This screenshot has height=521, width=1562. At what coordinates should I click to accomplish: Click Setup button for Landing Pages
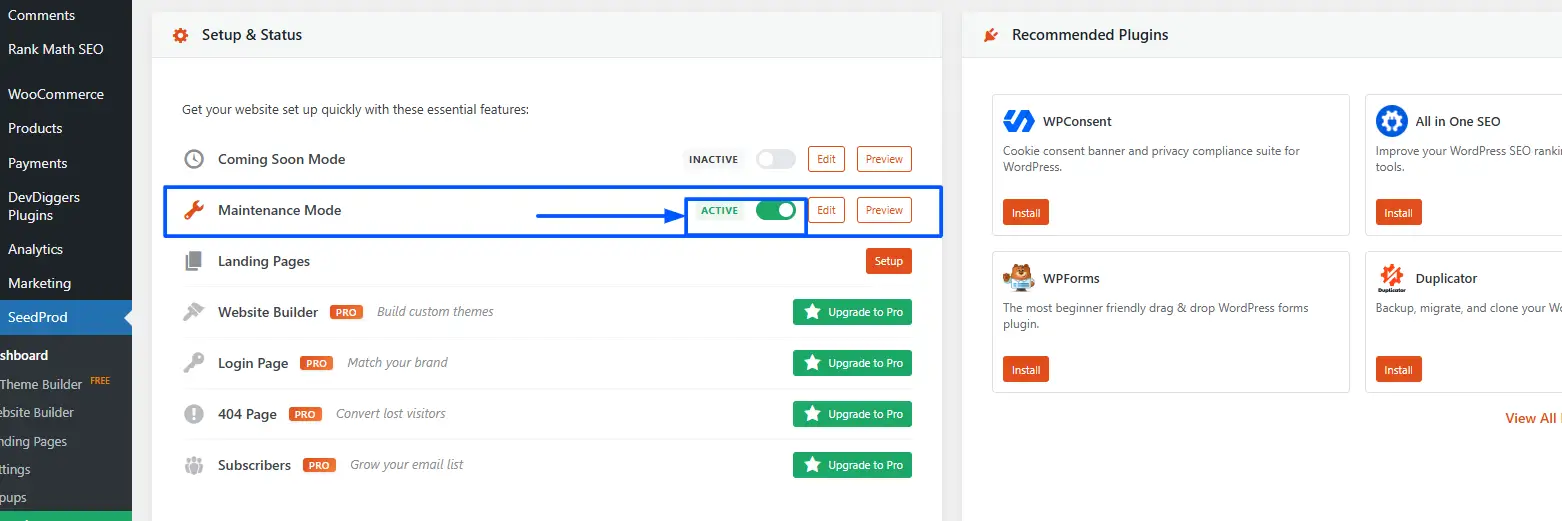click(888, 261)
